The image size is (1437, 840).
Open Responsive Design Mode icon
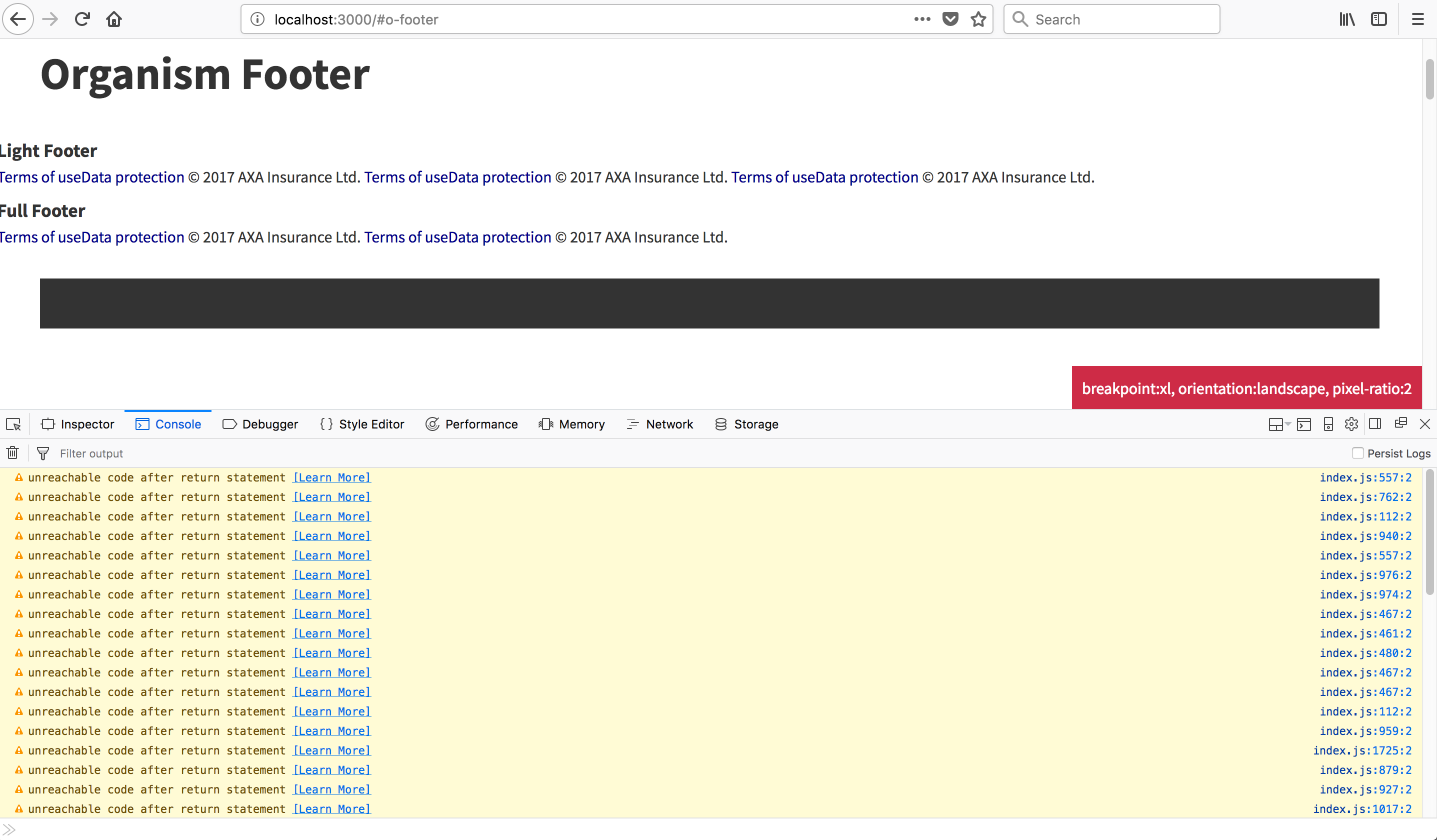tap(1328, 424)
